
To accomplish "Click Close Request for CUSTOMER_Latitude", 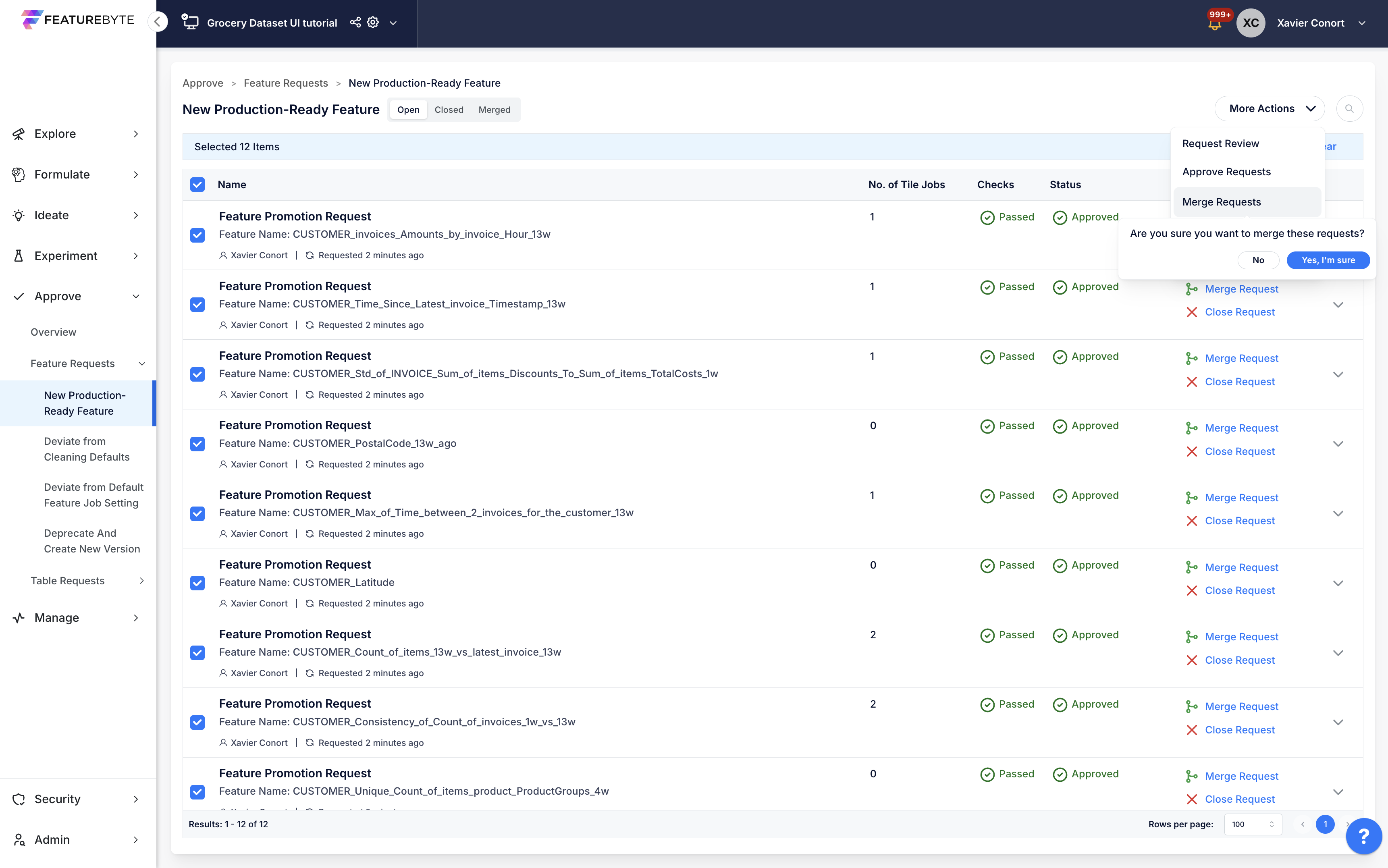I will 1239,590.
